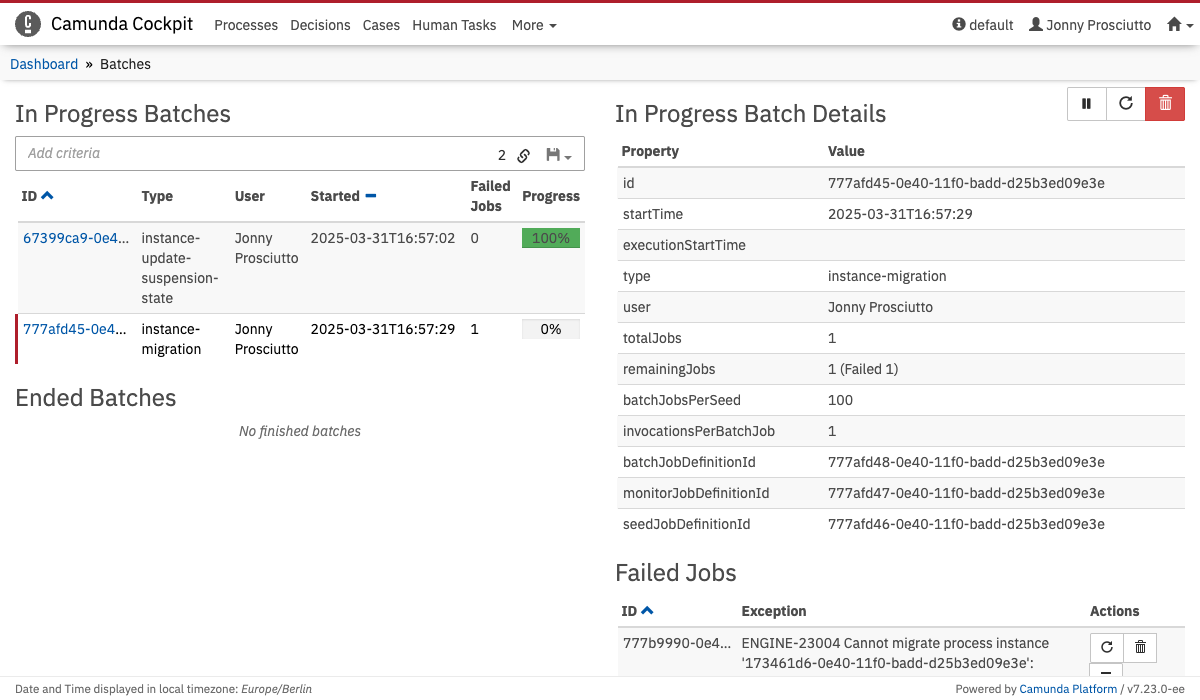Retry the batch using the refresh icon
The image size is (1200, 700).
pos(1126,103)
